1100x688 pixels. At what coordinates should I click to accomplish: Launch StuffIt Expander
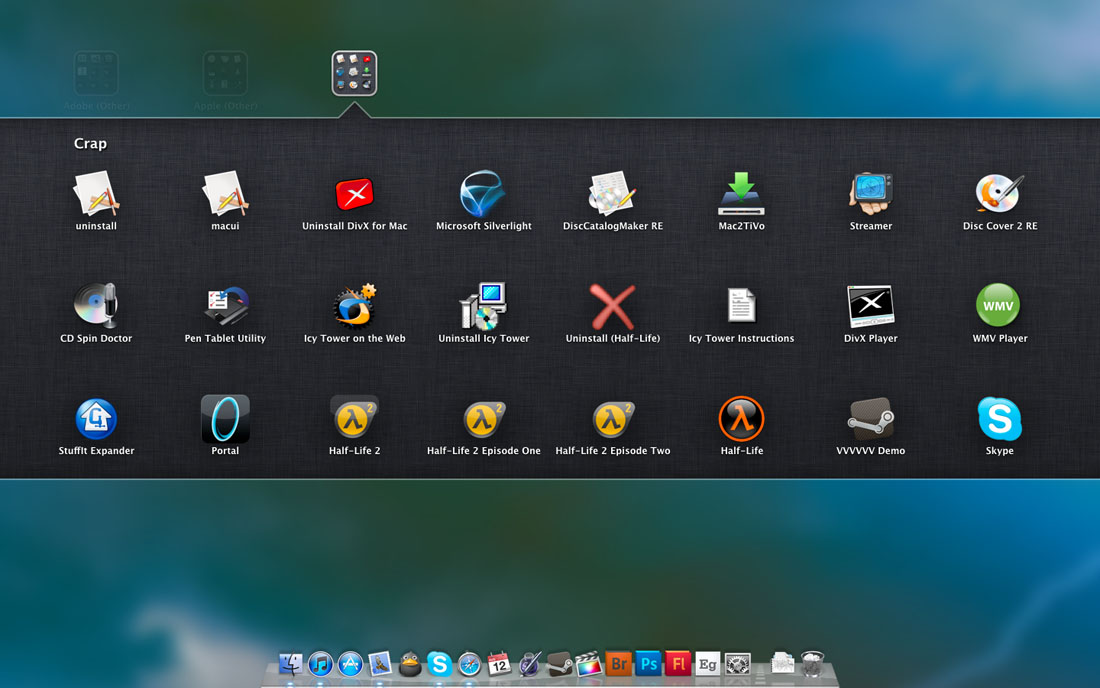pyautogui.click(x=96, y=419)
